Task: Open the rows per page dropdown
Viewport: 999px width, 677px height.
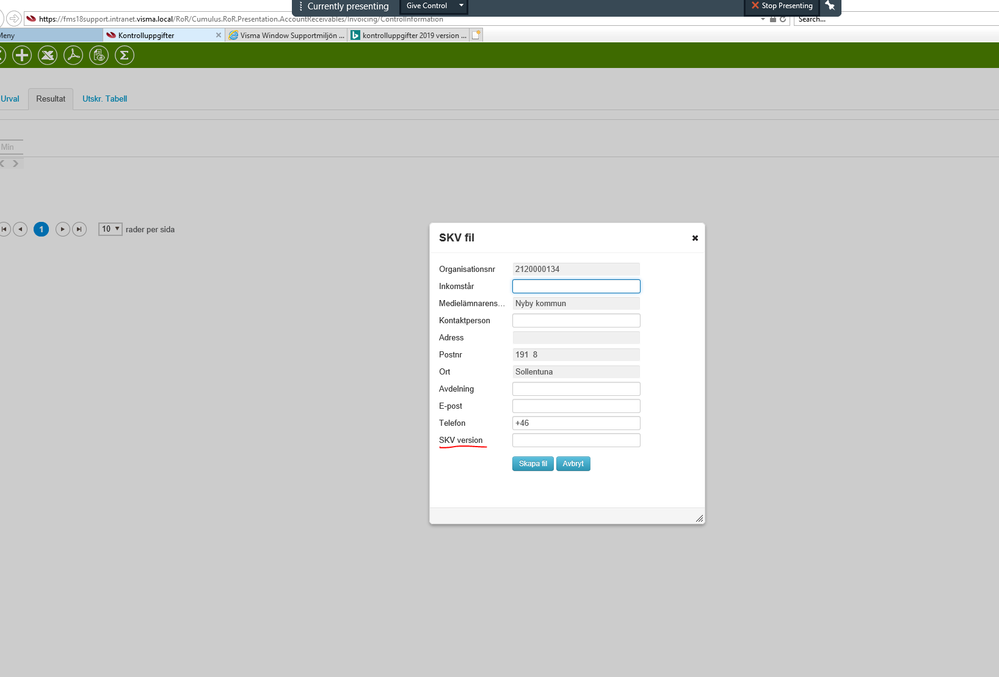Action: point(110,229)
